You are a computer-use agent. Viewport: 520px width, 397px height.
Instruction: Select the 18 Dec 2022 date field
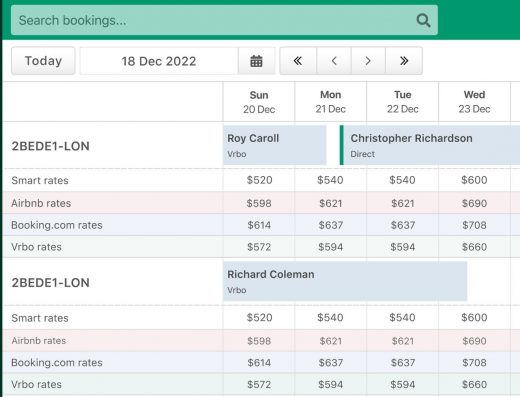pos(159,61)
